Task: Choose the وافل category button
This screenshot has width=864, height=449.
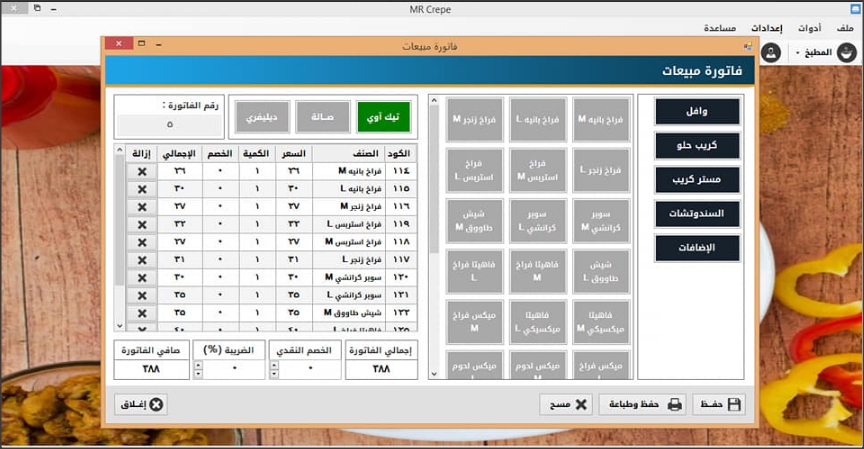Action: [x=697, y=112]
